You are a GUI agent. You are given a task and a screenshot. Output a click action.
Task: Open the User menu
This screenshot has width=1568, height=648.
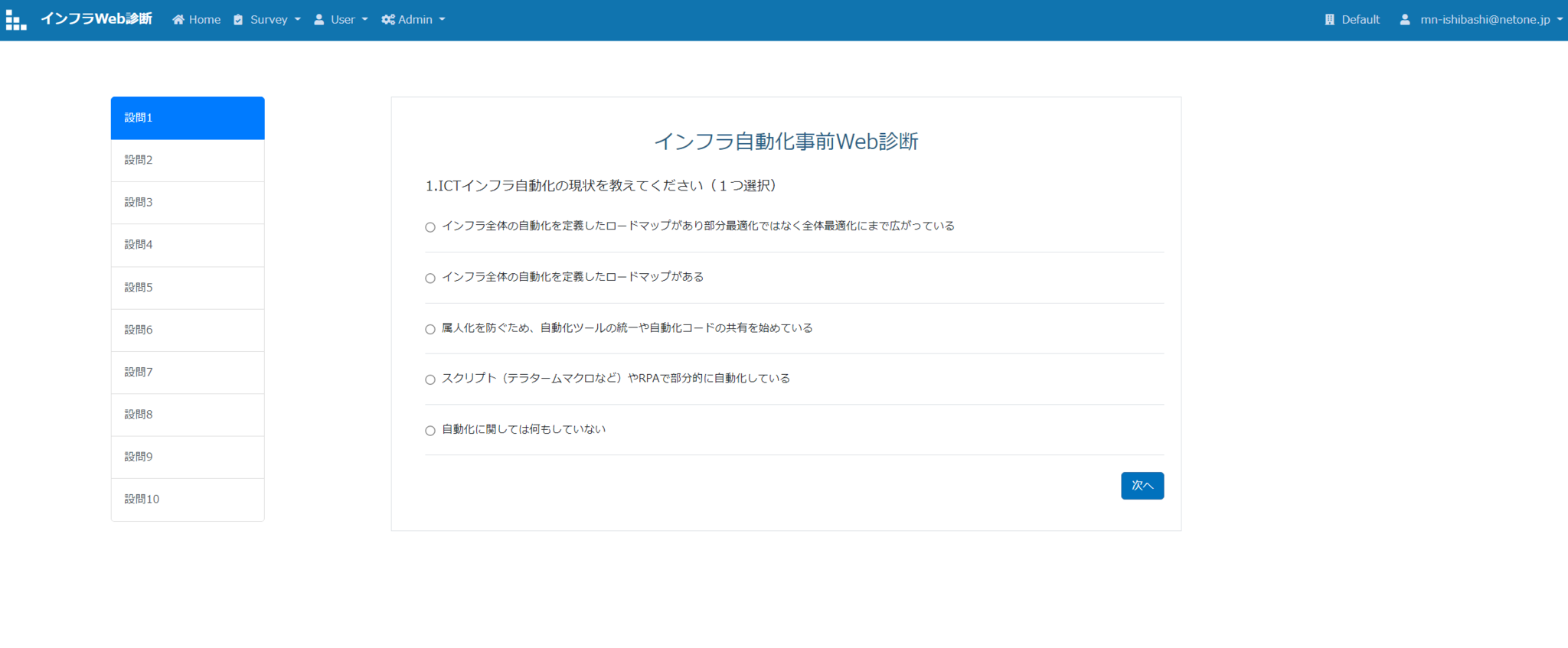point(341,20)
